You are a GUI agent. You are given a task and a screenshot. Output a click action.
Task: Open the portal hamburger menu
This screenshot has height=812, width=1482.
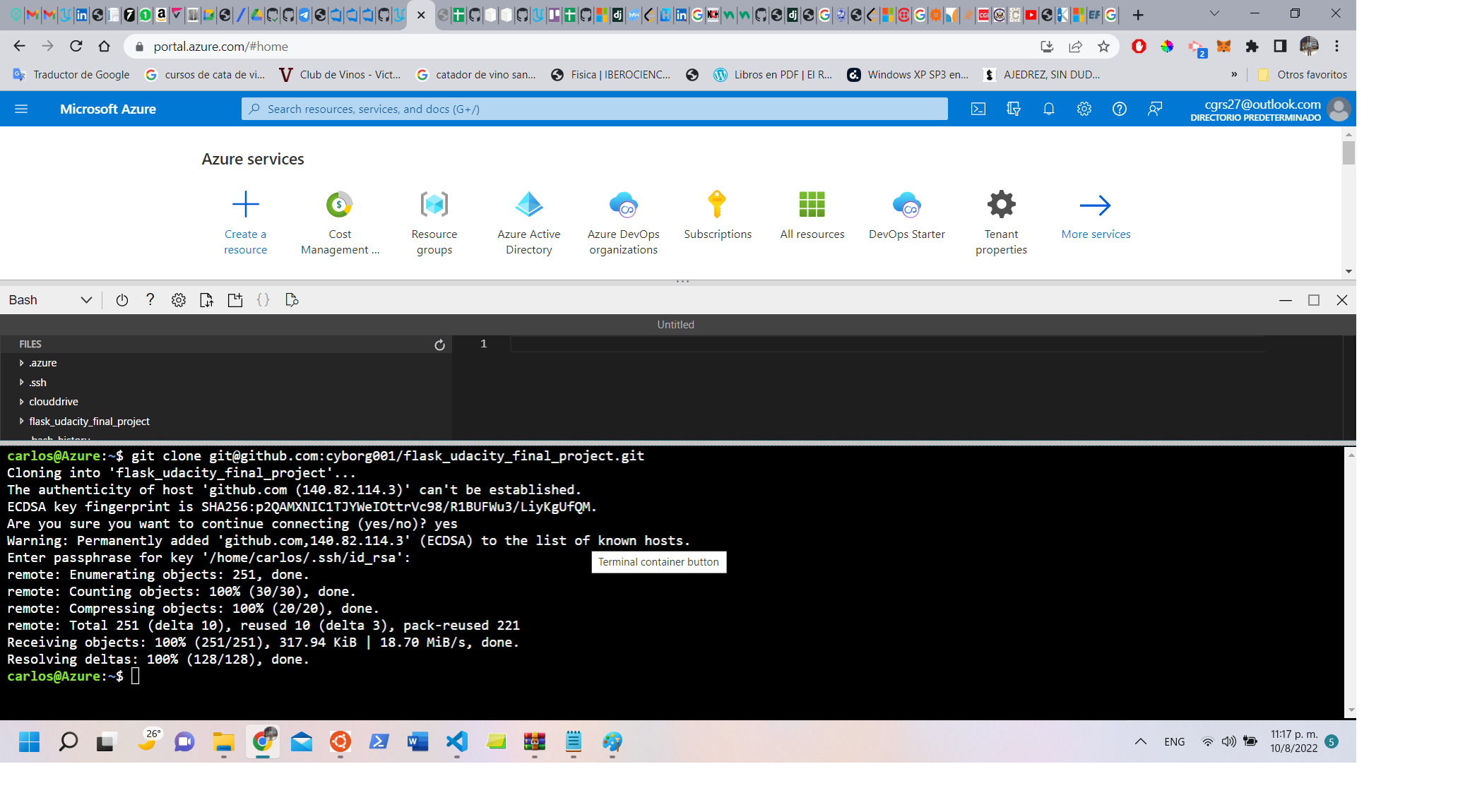22,109
